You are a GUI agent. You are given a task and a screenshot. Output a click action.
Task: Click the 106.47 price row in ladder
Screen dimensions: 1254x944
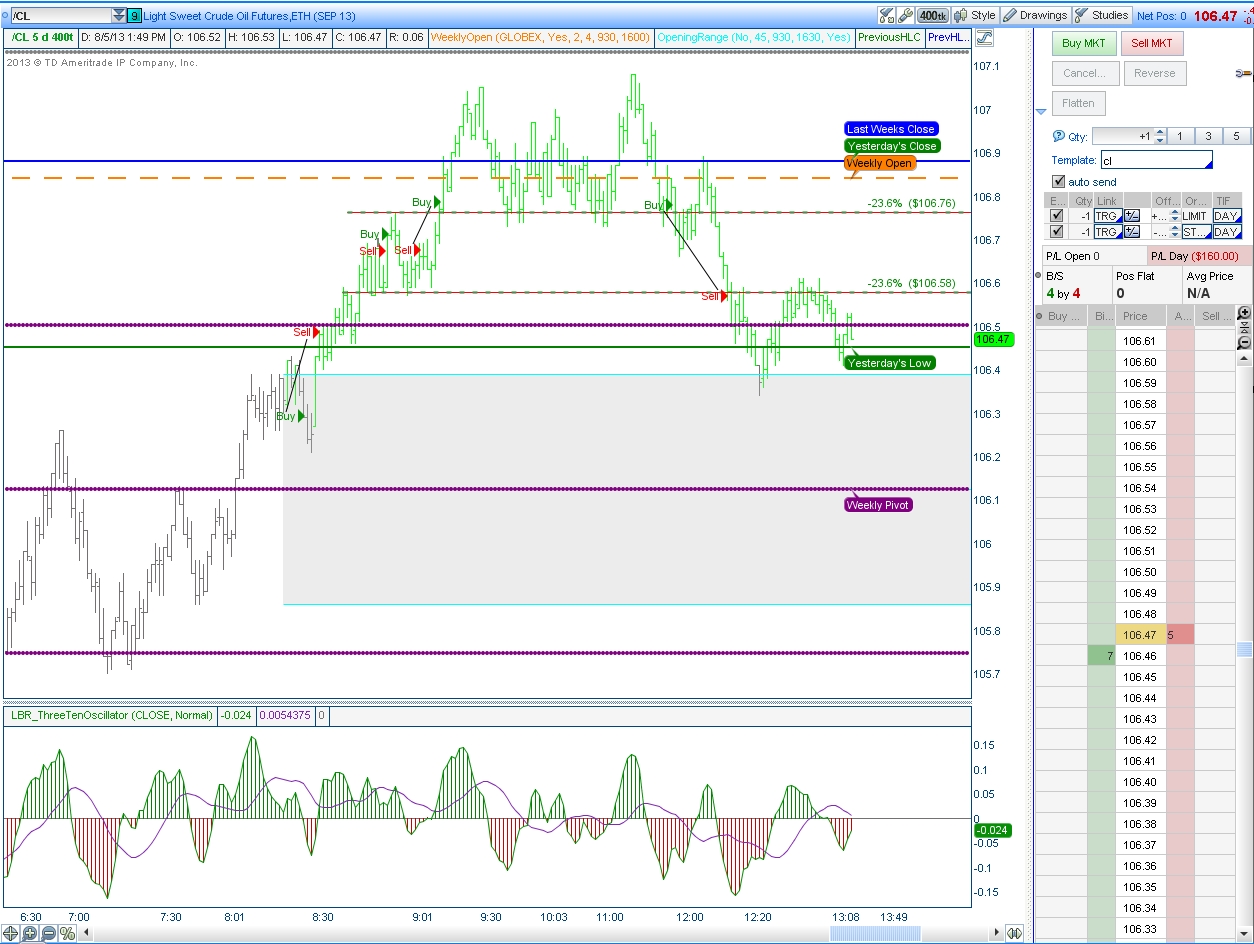[1140, 635]
